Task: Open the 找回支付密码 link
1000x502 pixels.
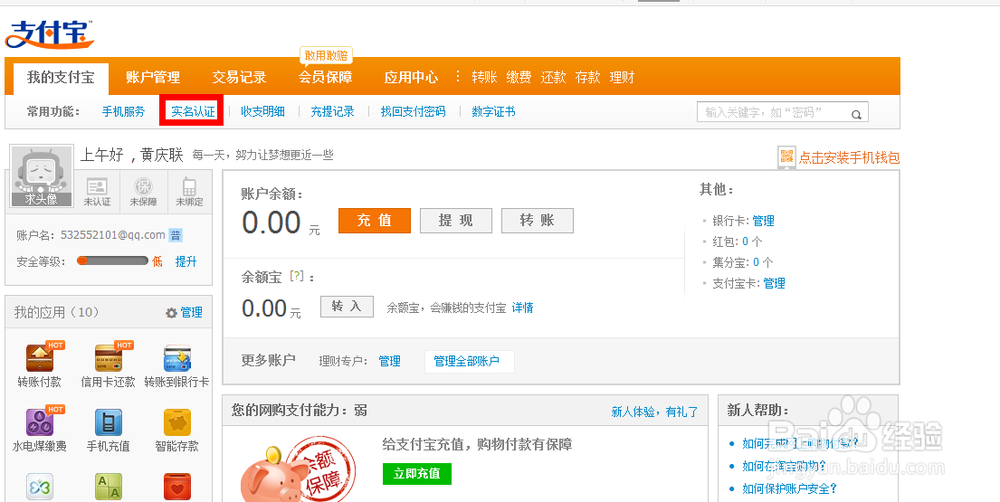Action: coord(413,112)
